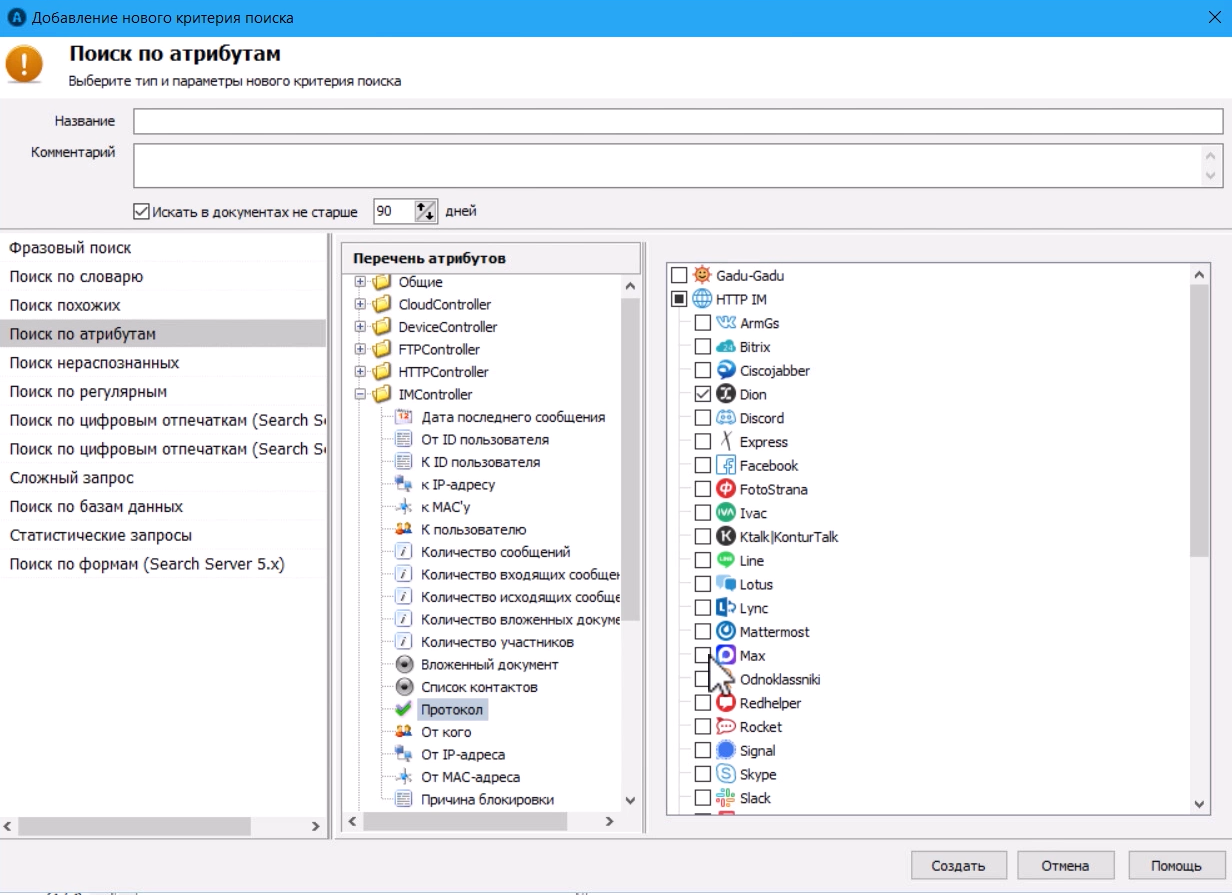Click the Signal messenger icon
This screenshot has width=1232, height=895.
726,750
